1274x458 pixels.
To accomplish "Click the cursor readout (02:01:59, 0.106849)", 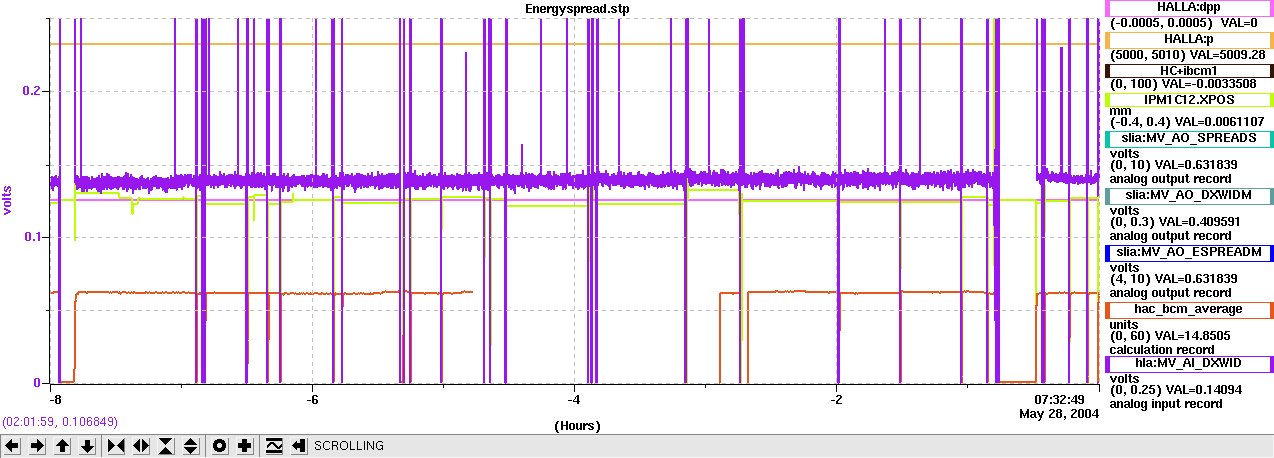I will click(x=60, y=422).
